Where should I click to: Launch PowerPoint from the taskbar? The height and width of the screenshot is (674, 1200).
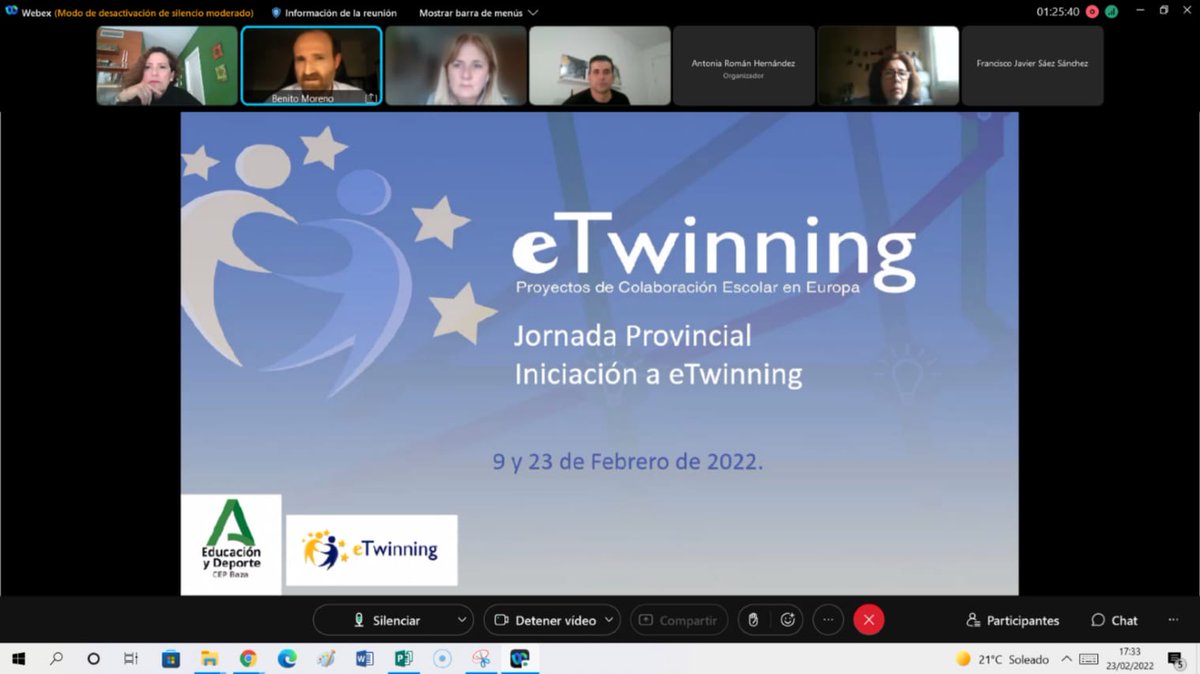coord(402,660)
